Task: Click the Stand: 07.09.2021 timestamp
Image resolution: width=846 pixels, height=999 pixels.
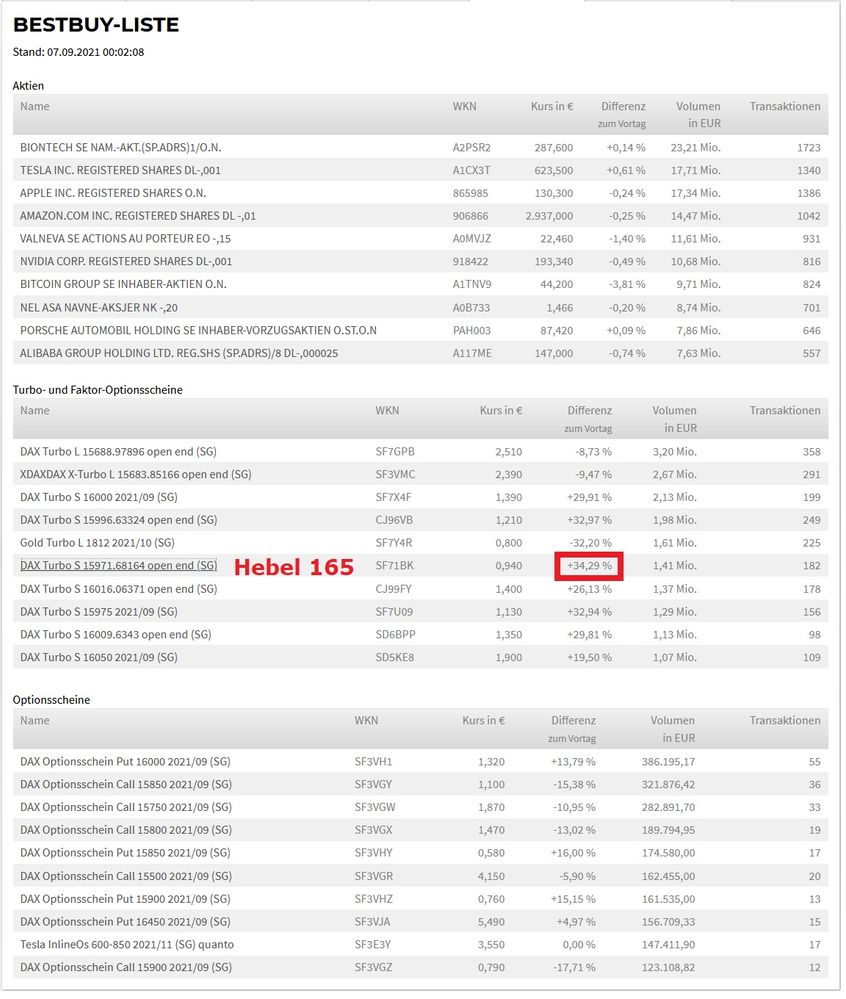Action: pyautogui.click(x=78, y=53)
